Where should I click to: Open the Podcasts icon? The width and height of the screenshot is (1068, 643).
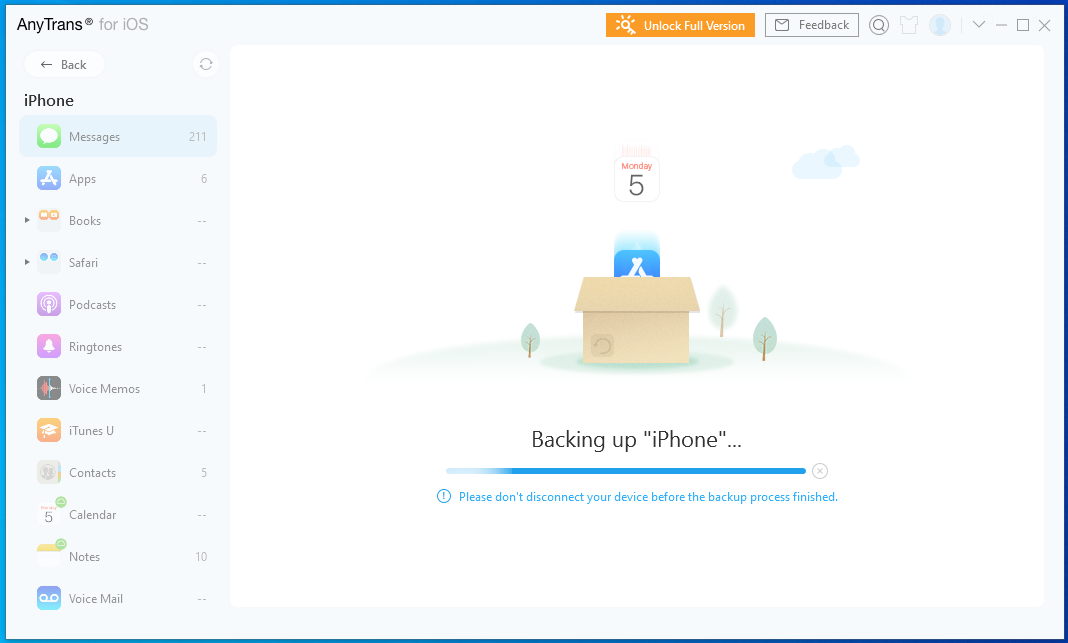[x=49, y=304]
